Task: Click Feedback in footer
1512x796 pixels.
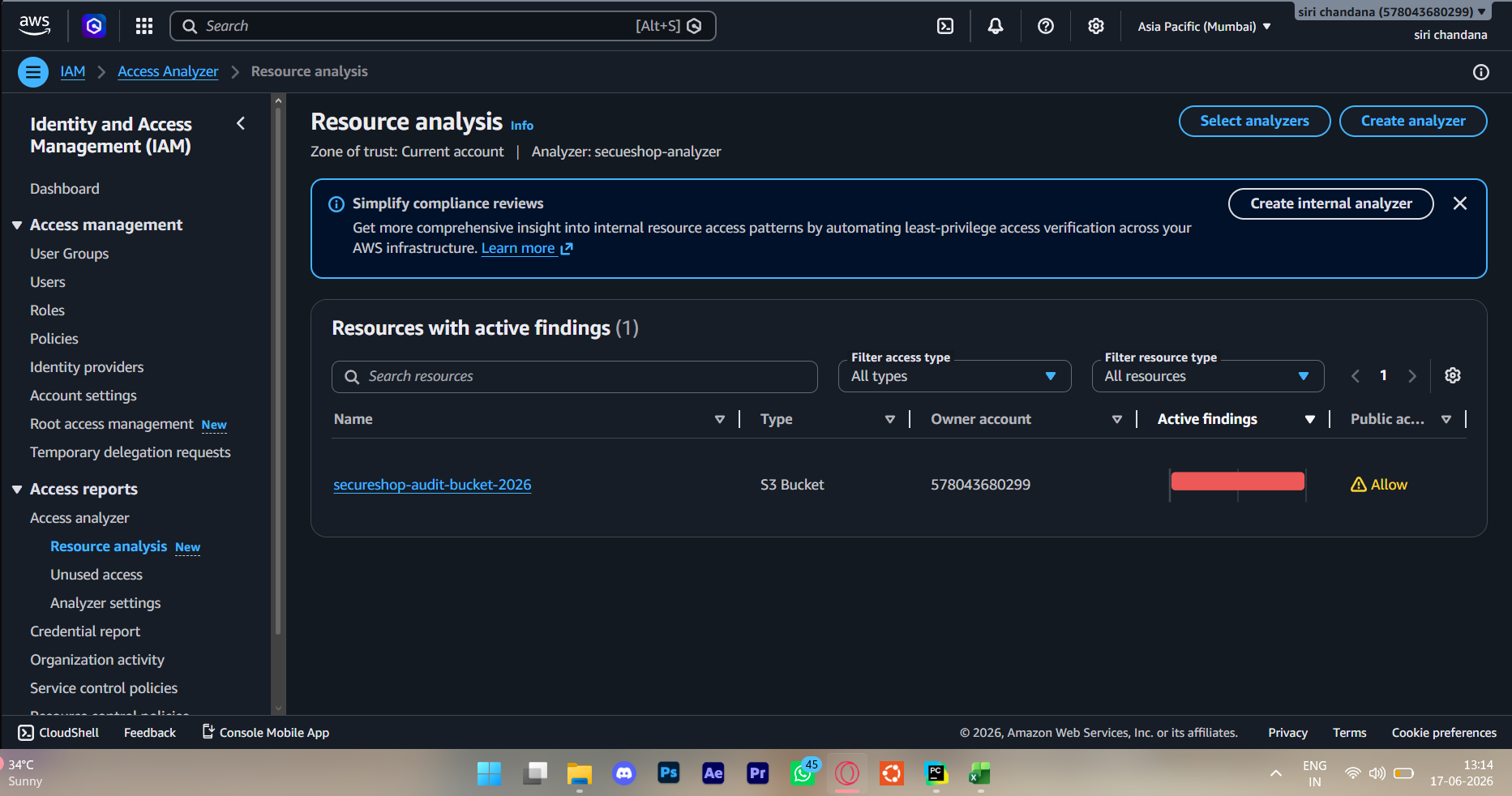Action: pyautogui.click(x=150, y=733)
